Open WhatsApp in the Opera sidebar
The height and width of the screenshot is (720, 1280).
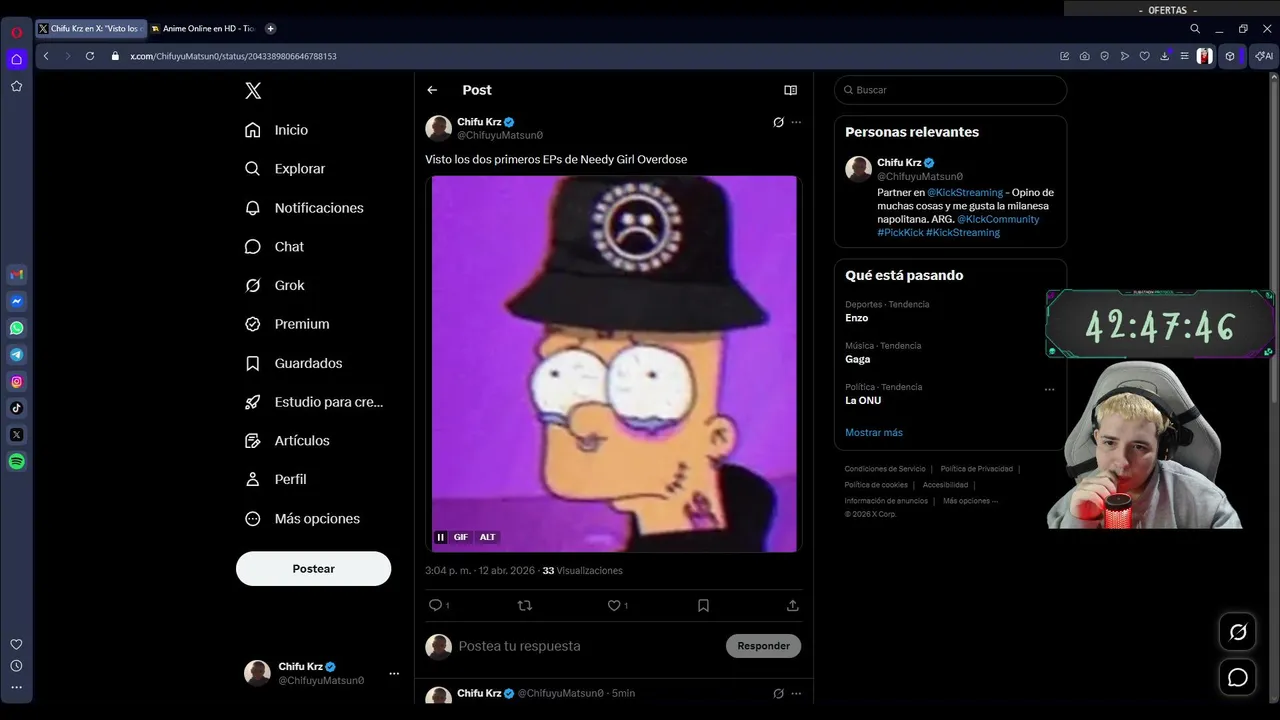pos(16,328)
